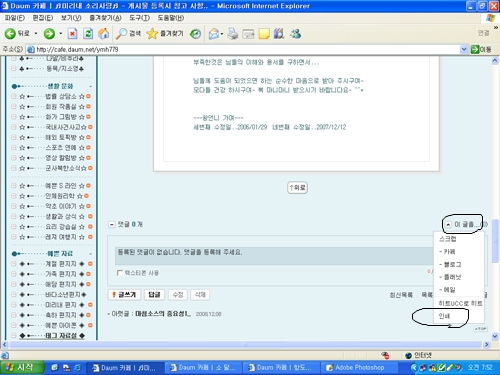The height and width of the screenshot is (375, 500).
Task: Print the page with the printer icon
Action: coord(233,34)
